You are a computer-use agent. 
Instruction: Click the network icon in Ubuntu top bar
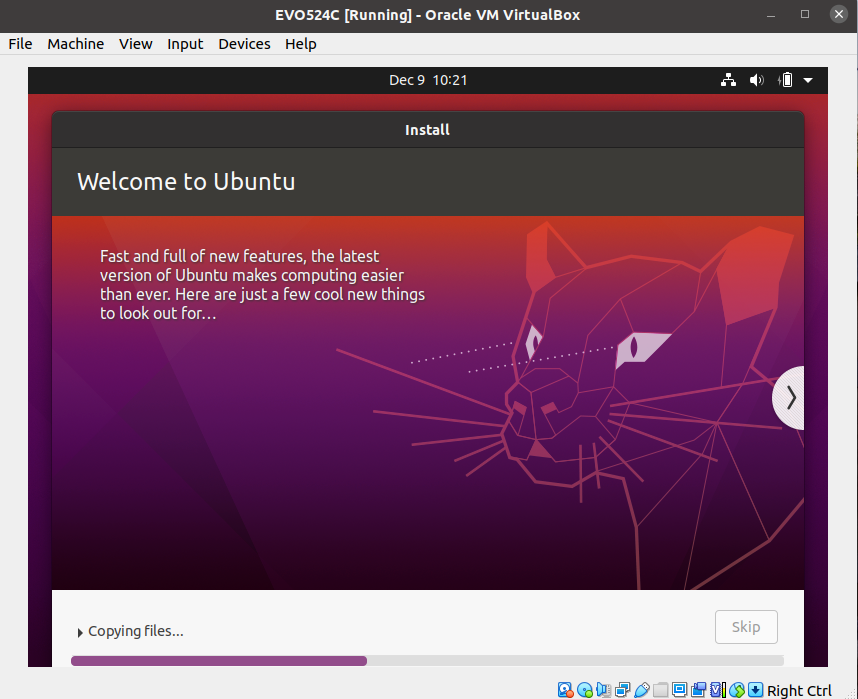[728, 80]
